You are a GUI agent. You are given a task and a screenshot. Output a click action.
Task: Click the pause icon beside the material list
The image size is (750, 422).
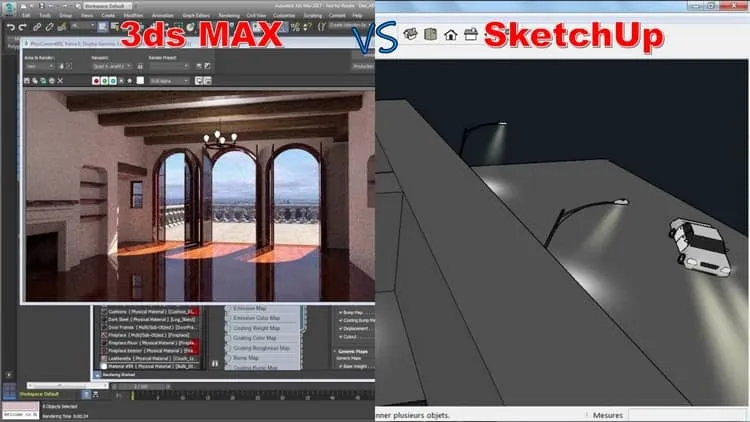click(x=215, y=364)
